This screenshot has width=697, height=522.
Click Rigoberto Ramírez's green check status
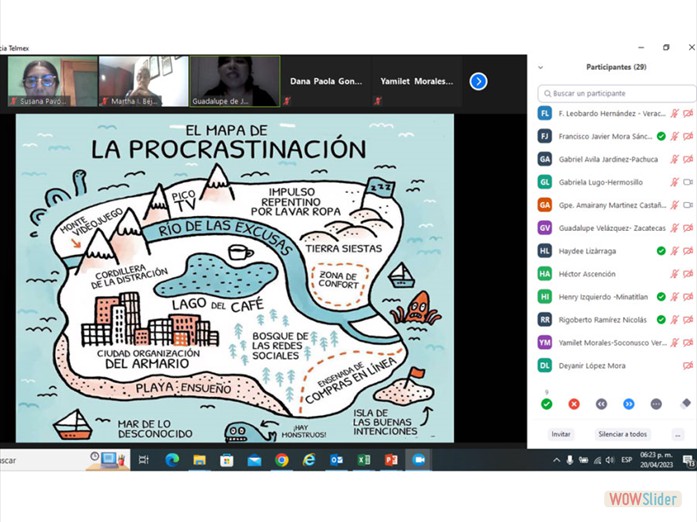click(661, 319)
